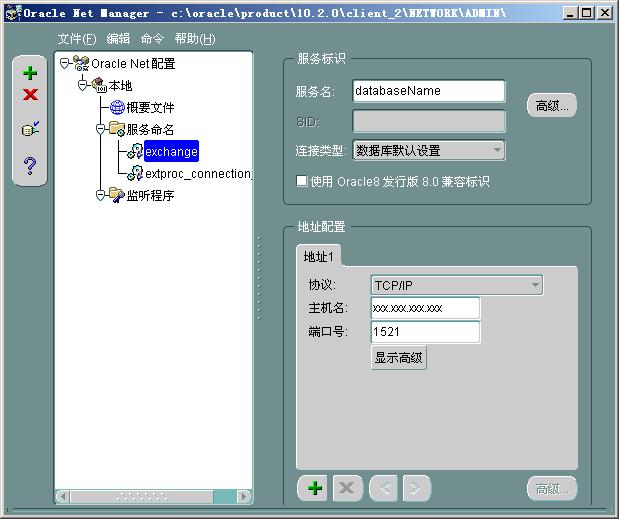
Task: Click the 显示高级 button
Action: click(399, 358)
